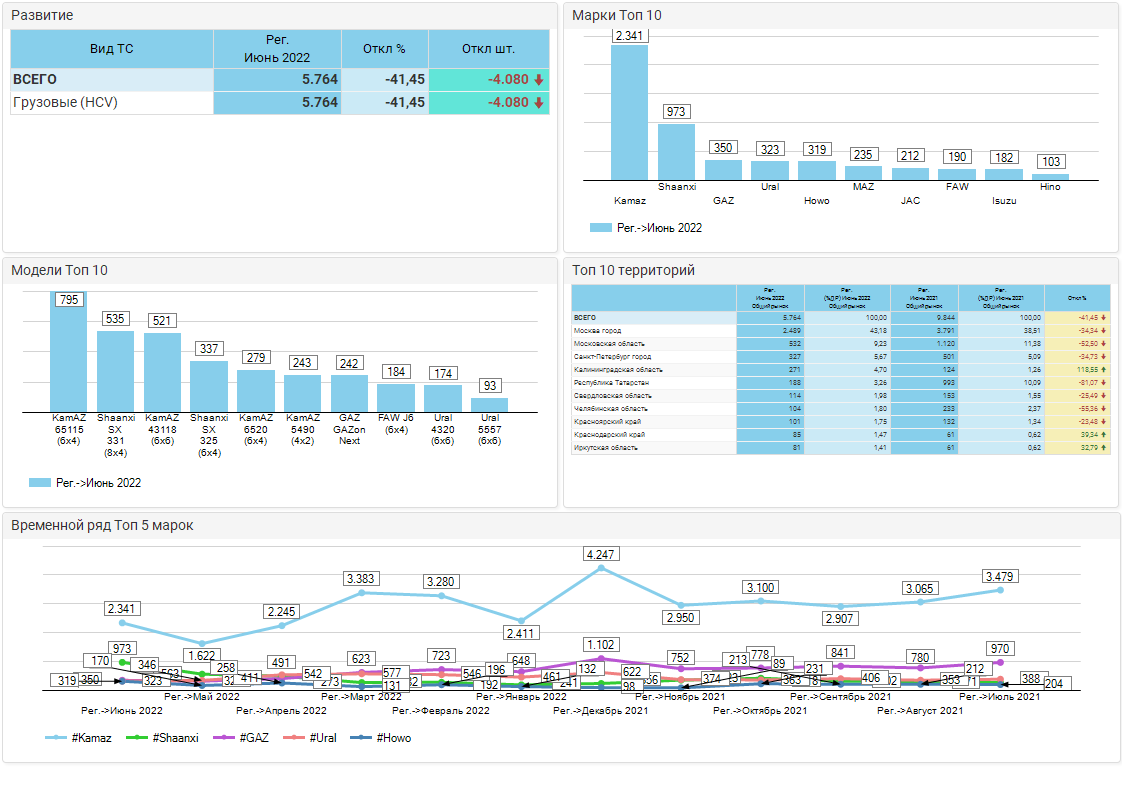Click the Shaanxi SX 331 bar in Модели
Screen dimensions: 1122x793
click(115, 371)
